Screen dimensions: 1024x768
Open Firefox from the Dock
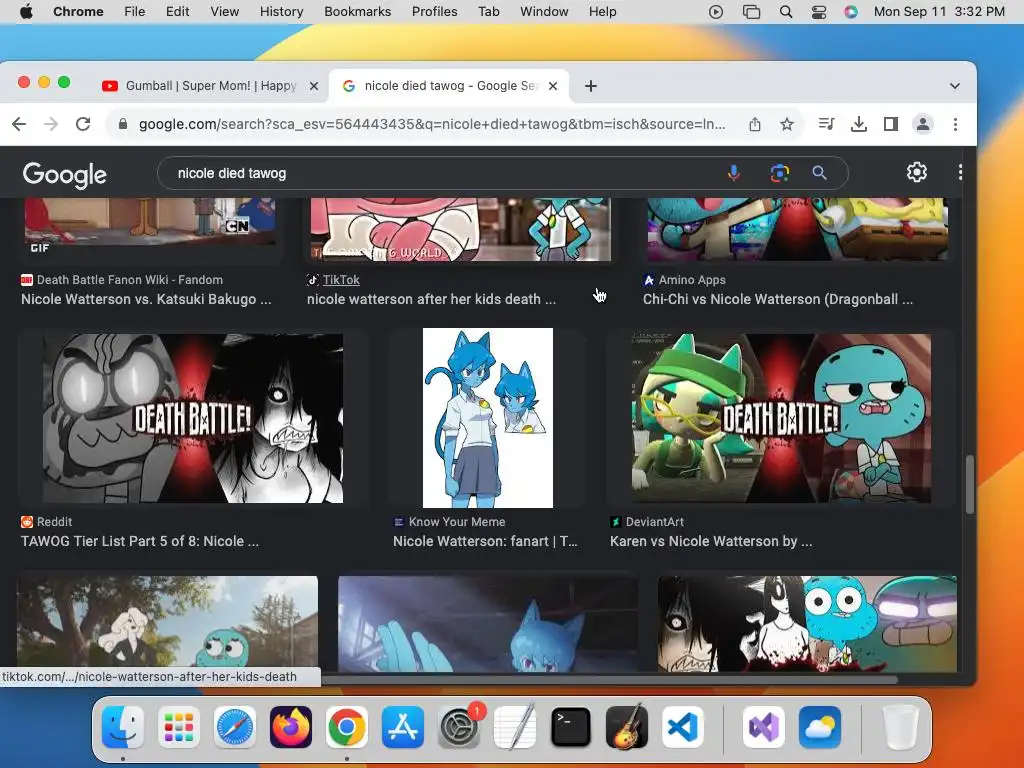tap(291, 727)
